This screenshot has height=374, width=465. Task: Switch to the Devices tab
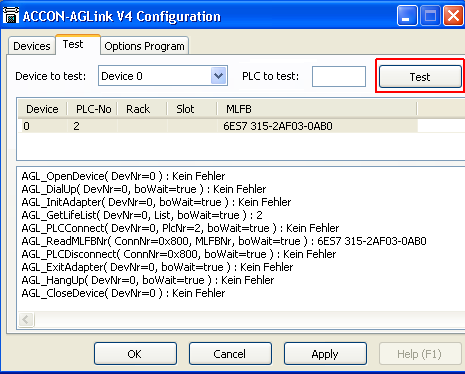point(32,46)
